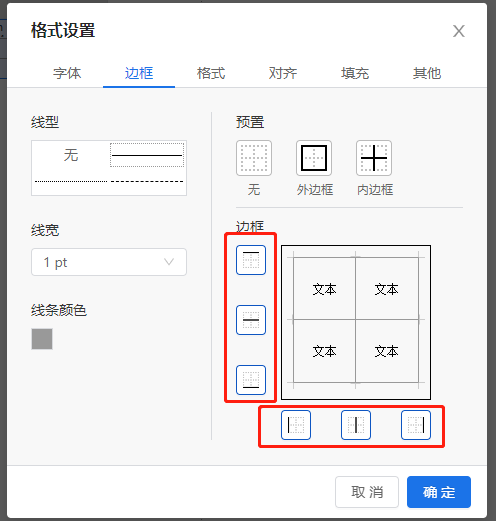The height and width of the screenshot is (521, 496).
Task: Toggle the top border button
Action: tap(251, 260)
